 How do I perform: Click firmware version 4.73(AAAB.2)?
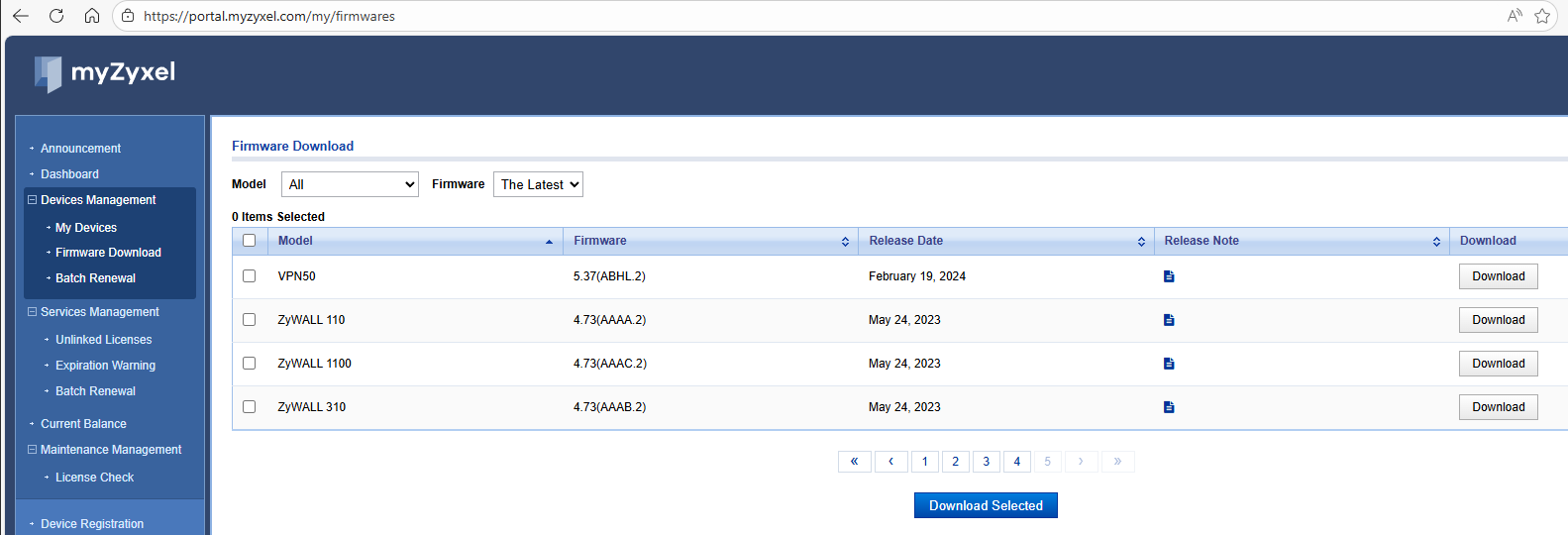(x=609, y=407)
